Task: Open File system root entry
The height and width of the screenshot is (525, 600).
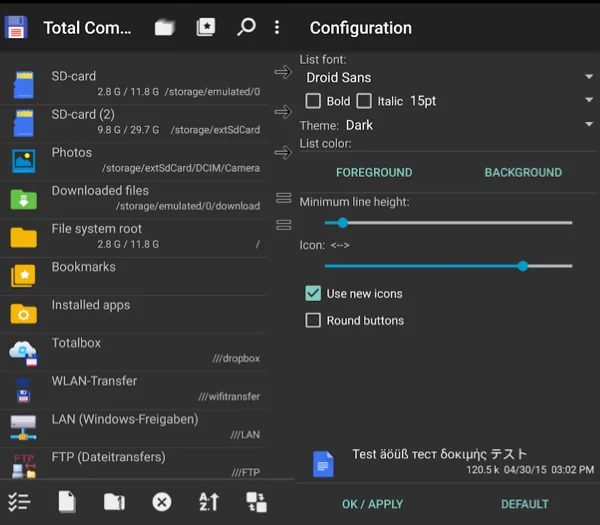Action: [x=134, y=237]
